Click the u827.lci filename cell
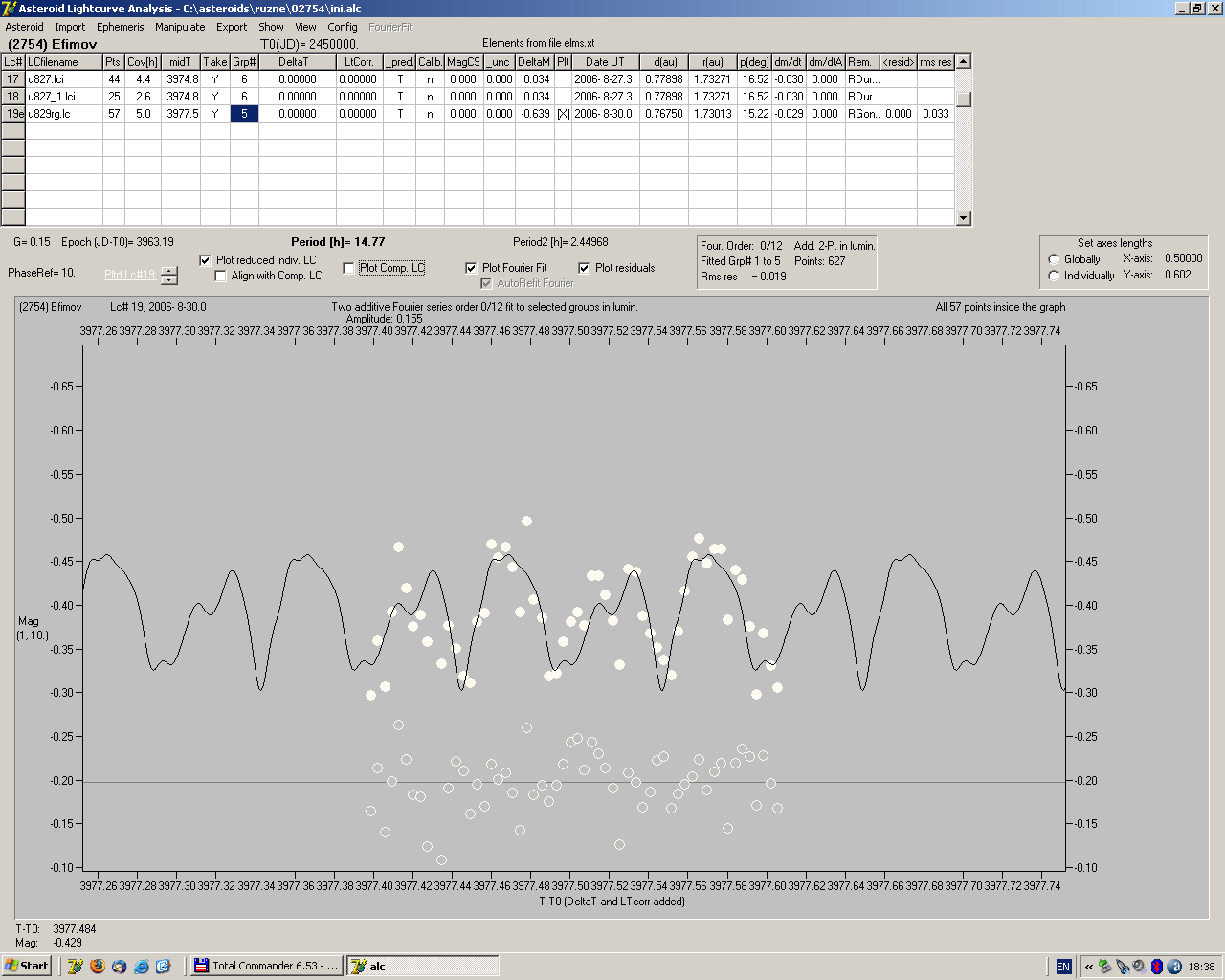Viewport: 1225px width, 980px height. tap(64, 79)
